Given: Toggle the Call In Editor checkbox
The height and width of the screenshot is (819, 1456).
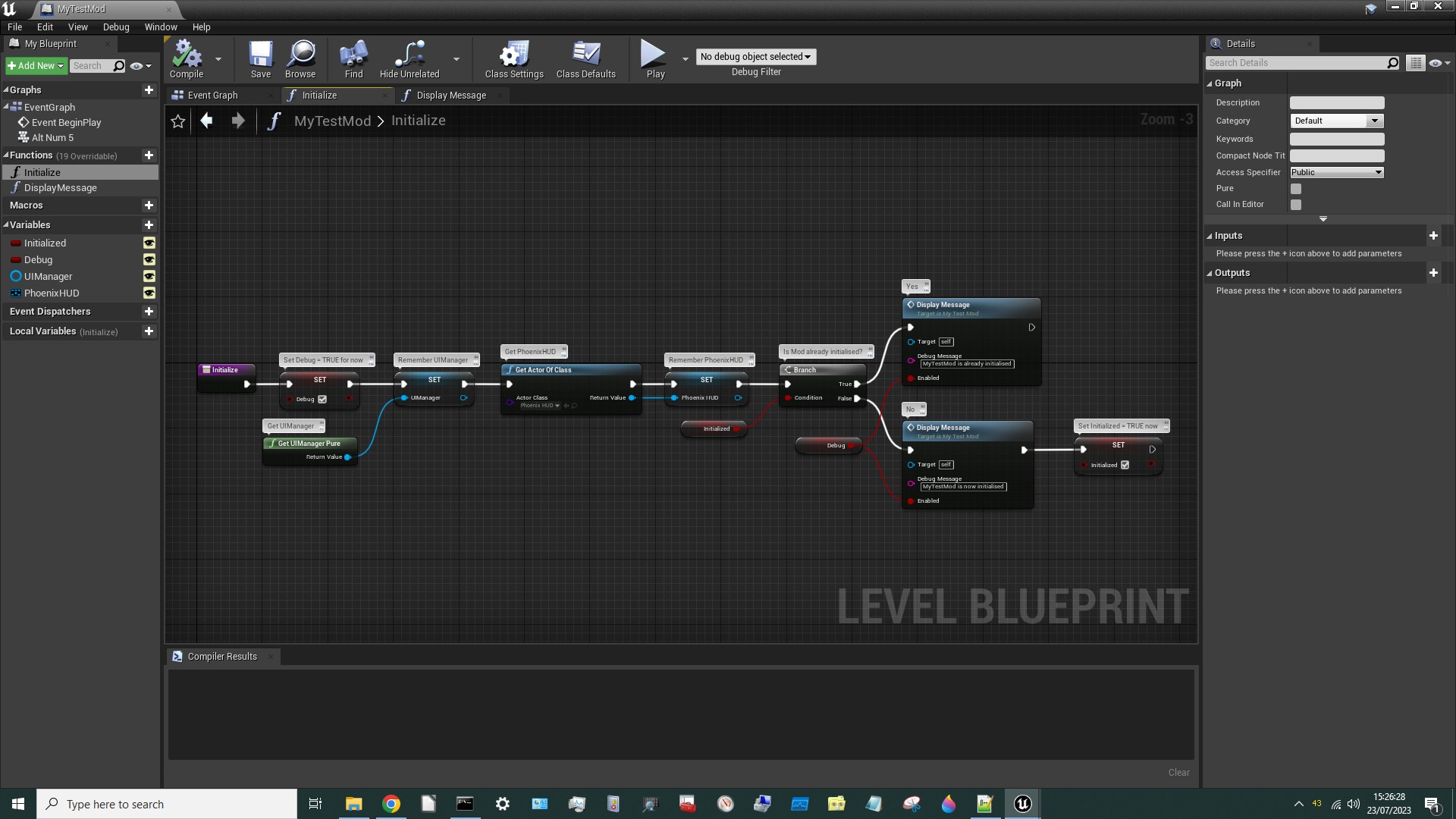Looking at the screenshot, I should click(1296, 205).
